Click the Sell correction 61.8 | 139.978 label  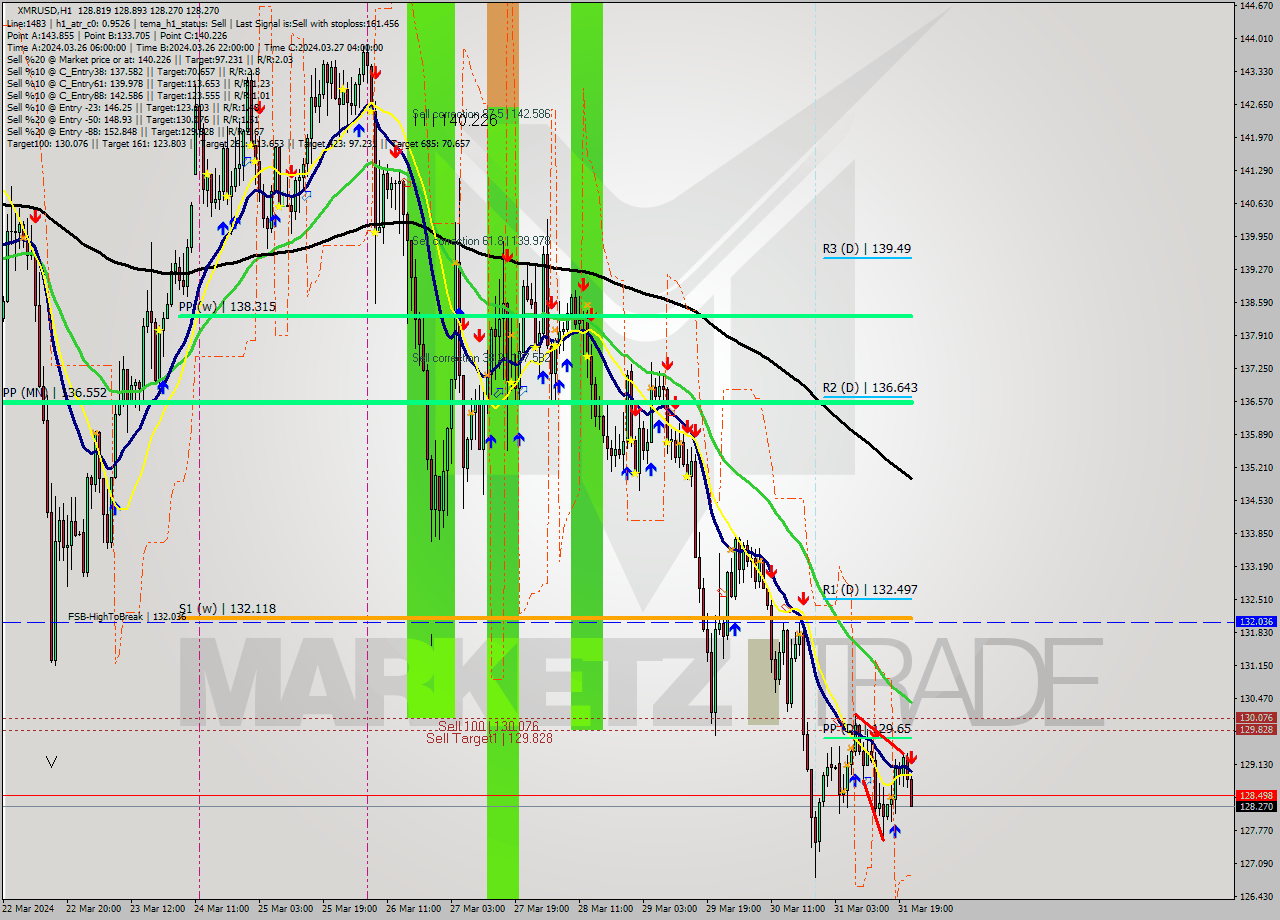tap(481, 241)
